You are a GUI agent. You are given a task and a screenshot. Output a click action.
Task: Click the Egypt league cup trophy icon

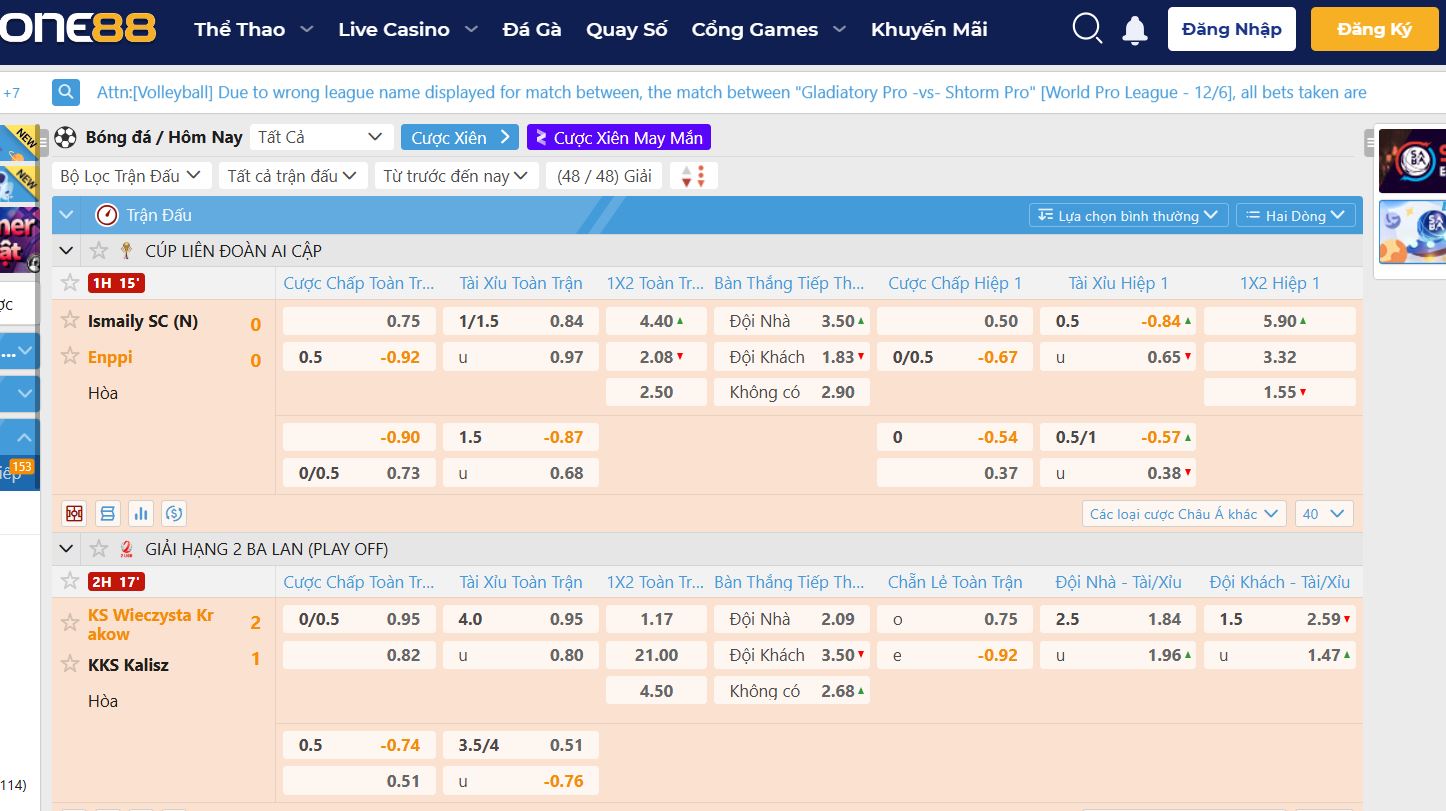[x=127, y=251]
